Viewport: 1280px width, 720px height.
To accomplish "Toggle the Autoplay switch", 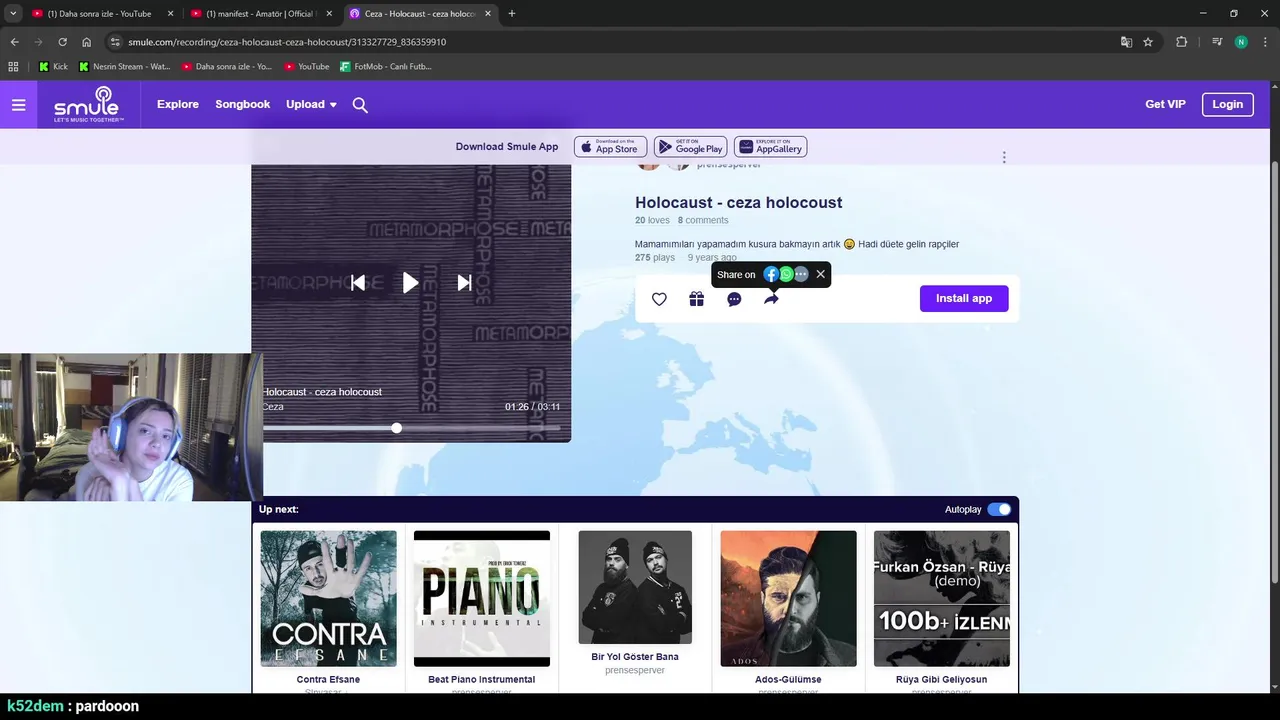I will [x=999, y=509].
